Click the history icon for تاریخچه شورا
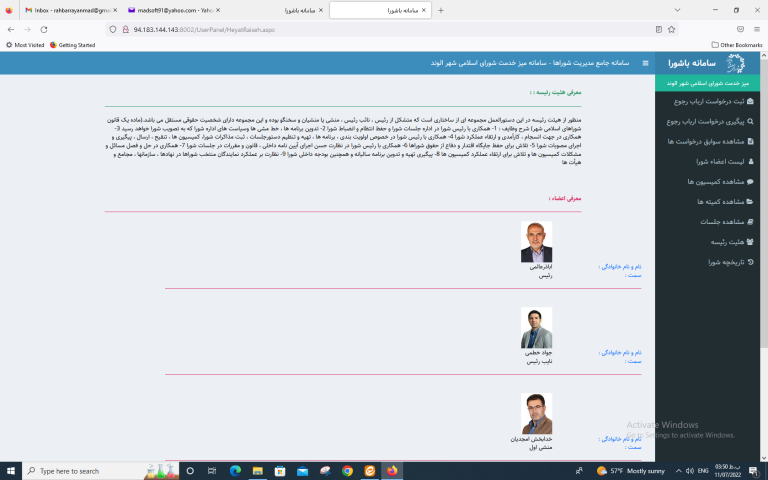Image resolution: width=768 pixels, height=480 pixels. point(751,262)
